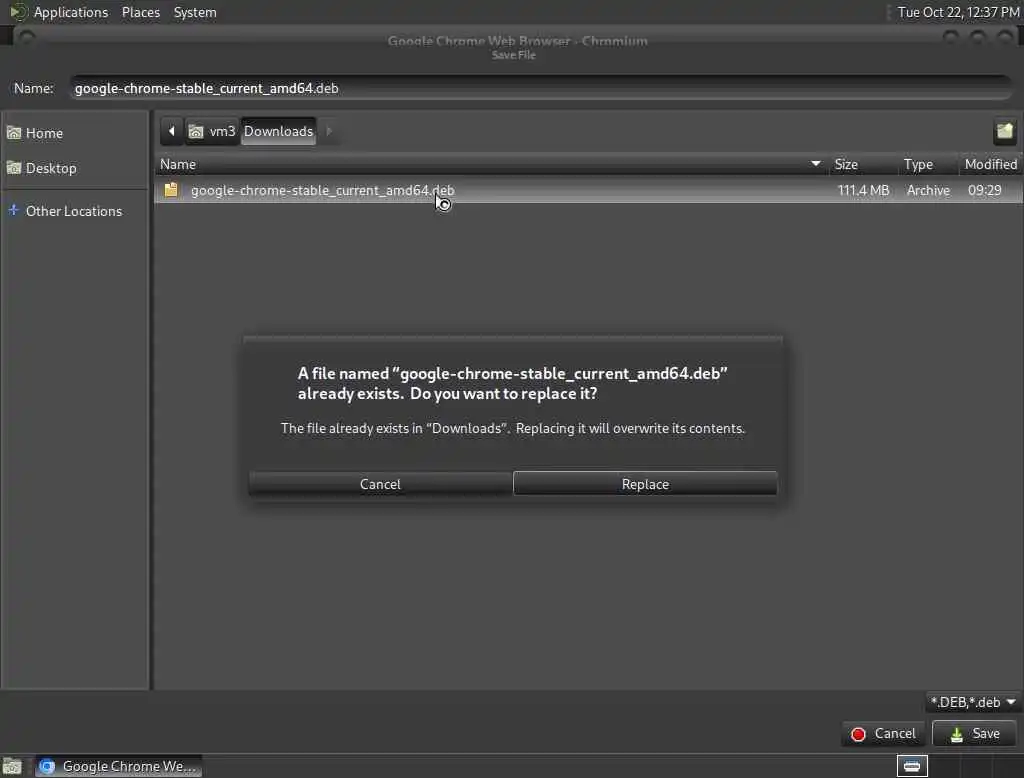Screen dimensions: 1024x778
Task: Sort files by the Modified column
Action: tap(991, 165)
